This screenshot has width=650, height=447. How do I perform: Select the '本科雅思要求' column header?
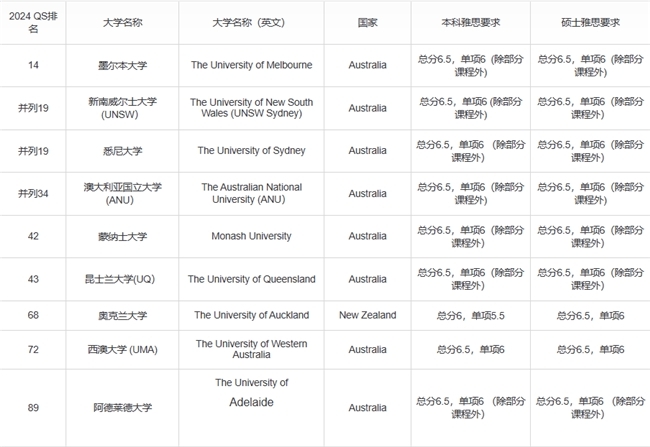tap(471, 22)
